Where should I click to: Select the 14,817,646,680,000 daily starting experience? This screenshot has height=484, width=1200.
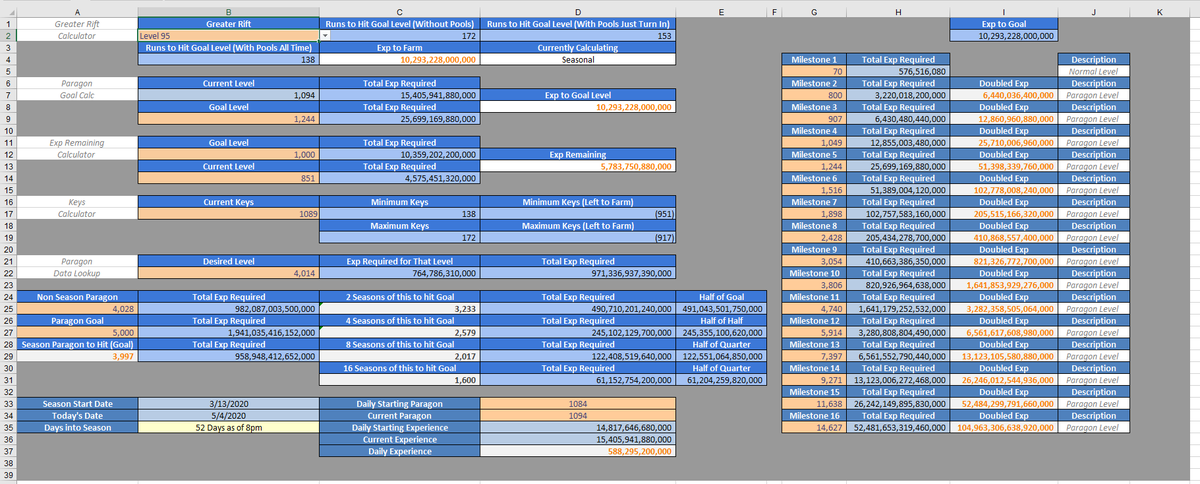point(578,427)
